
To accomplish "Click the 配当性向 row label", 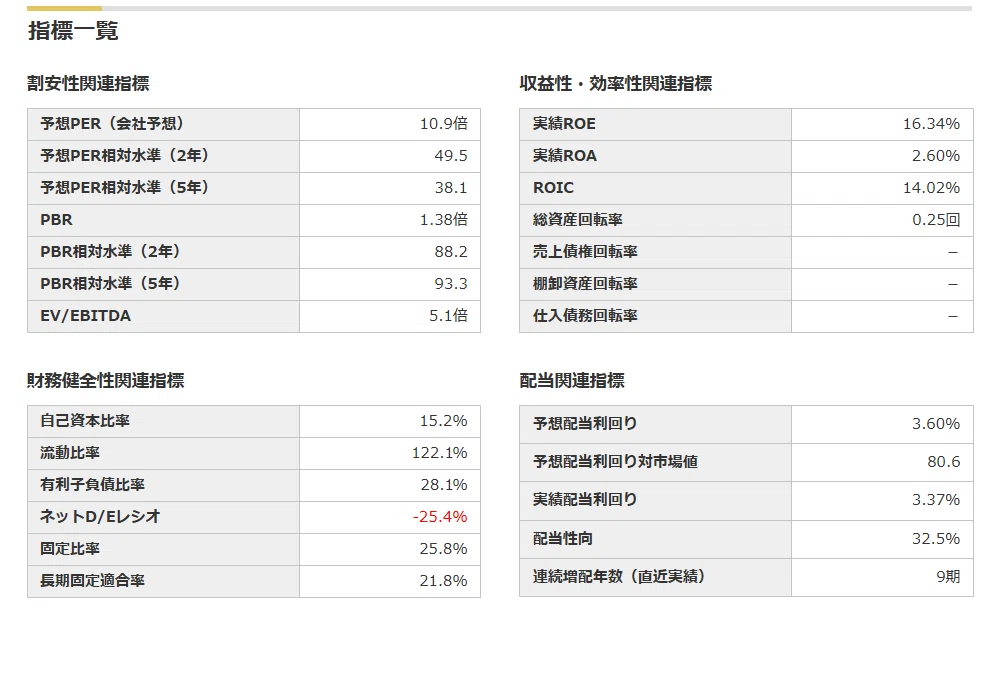I will click(563, 539).
